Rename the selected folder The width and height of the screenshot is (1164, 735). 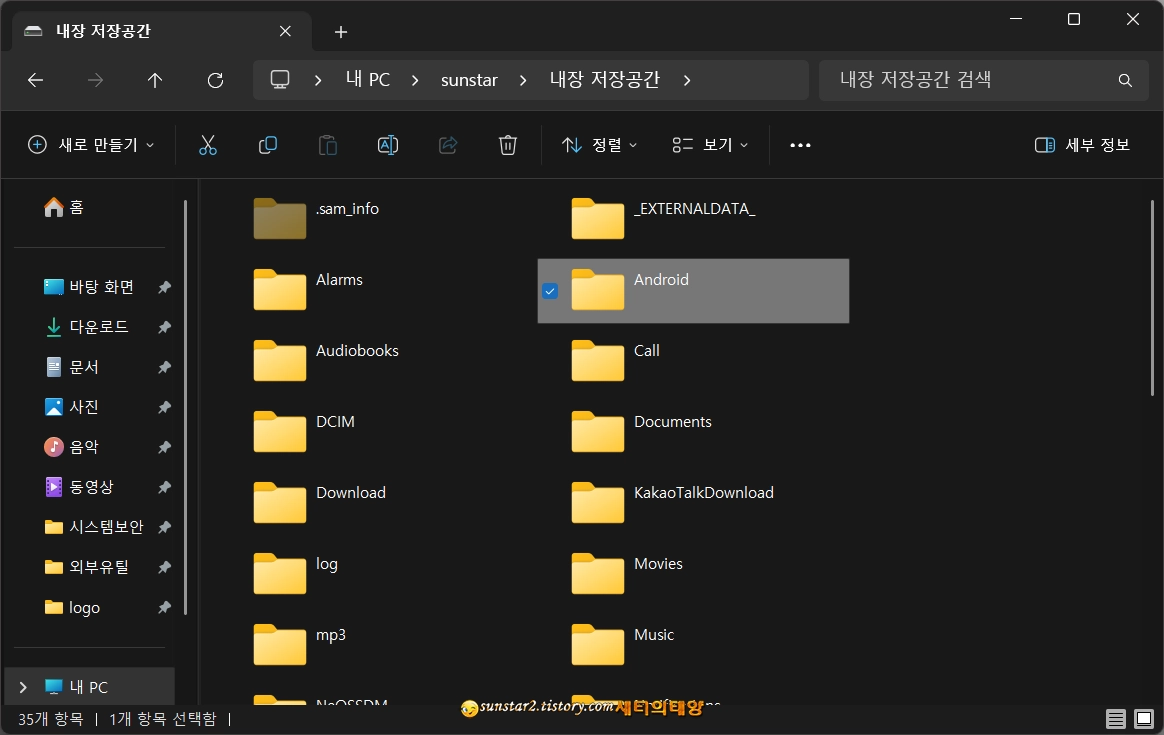tap(388, 145)
